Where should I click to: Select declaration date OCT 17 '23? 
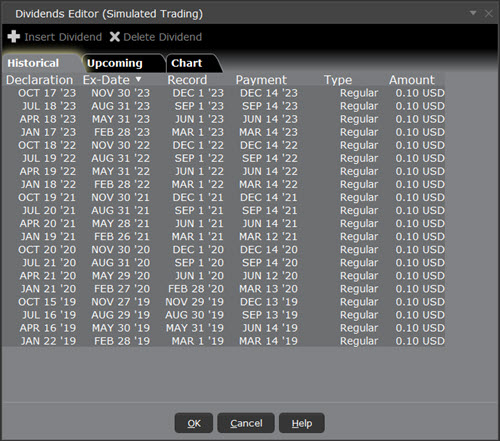point(47,93)
